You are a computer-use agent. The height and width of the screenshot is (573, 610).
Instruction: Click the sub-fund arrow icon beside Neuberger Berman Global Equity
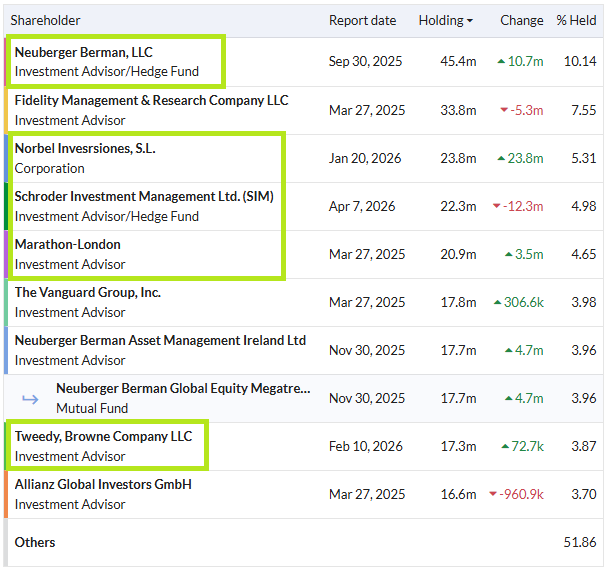[30, 399]
